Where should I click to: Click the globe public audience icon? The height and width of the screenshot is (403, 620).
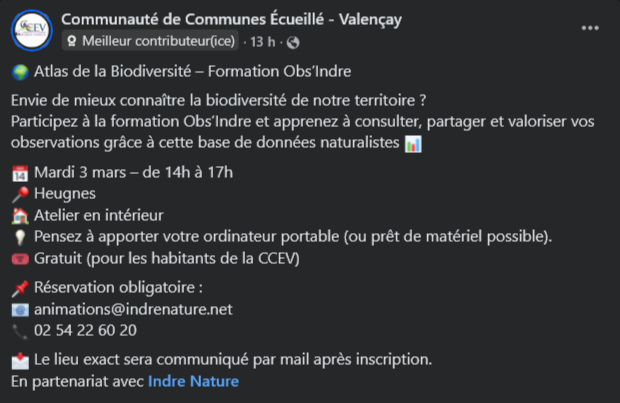[293, 42]
